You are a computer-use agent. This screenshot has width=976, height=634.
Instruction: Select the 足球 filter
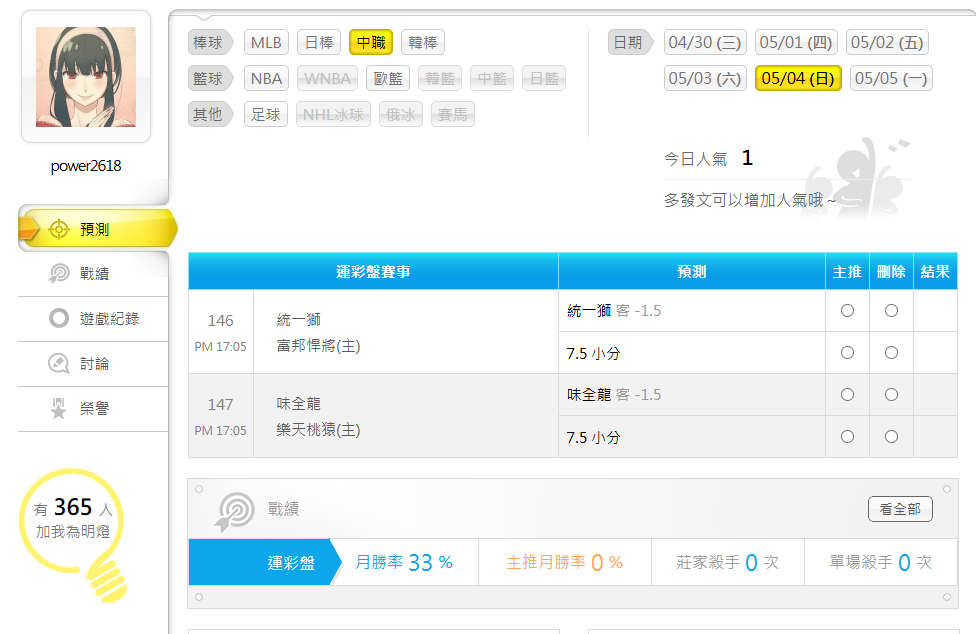(x=266, y=114)
